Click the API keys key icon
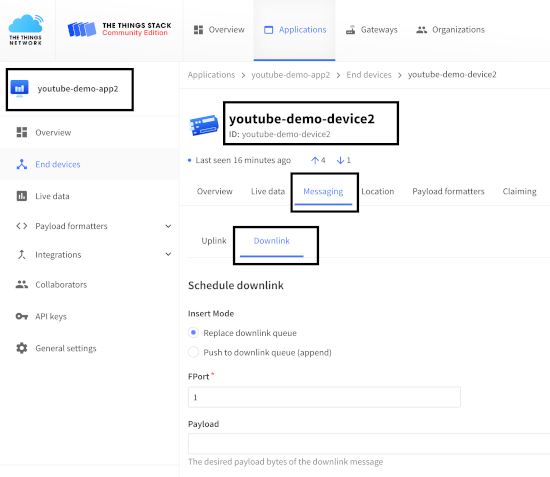 pyautogui.click(x=22, y=316)
